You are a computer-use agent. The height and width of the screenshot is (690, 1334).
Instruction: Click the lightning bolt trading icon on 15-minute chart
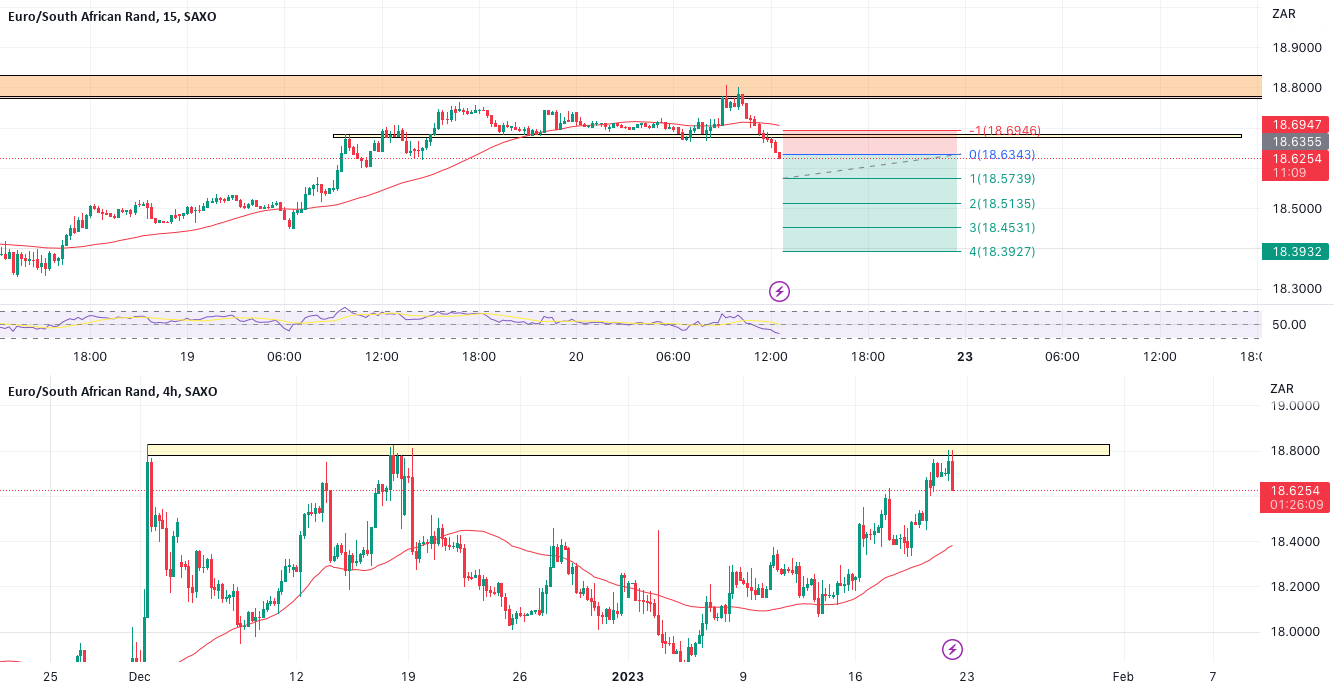coord(779,291)
